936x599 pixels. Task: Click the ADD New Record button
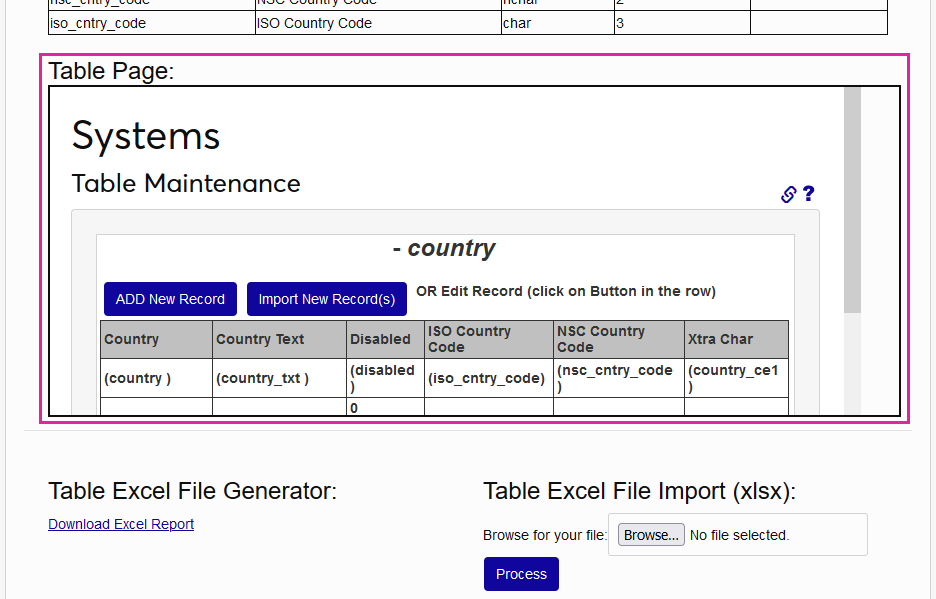pos(170,299)
